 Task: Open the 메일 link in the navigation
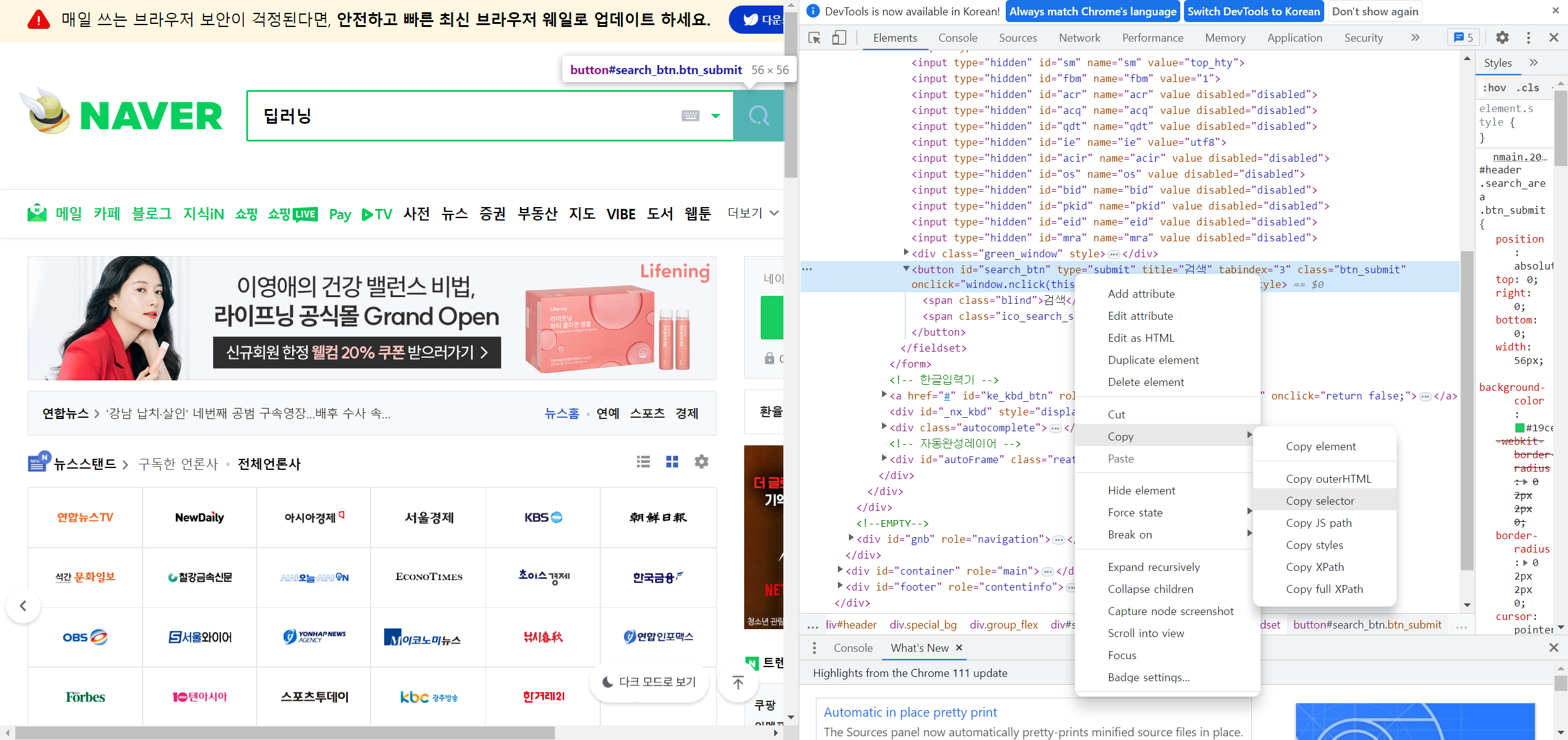69,213
